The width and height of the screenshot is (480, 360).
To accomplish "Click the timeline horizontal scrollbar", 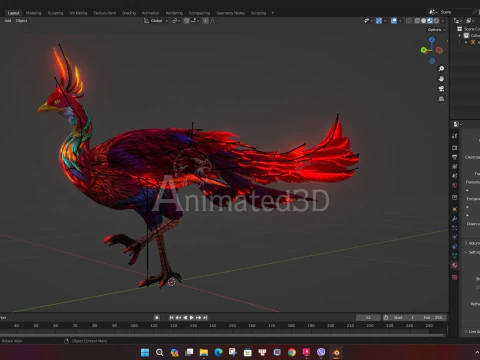I will (x=222, y=334).
